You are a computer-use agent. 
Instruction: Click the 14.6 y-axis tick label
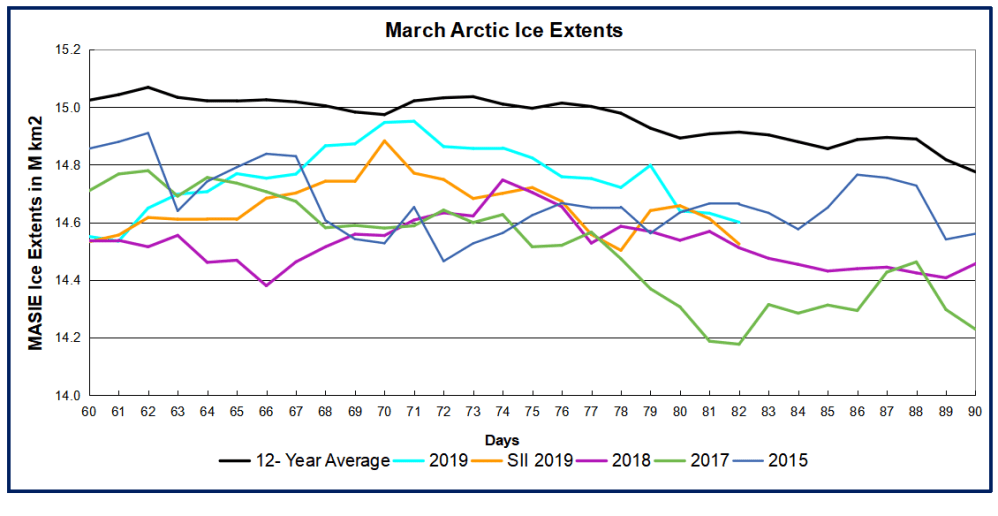66,223
